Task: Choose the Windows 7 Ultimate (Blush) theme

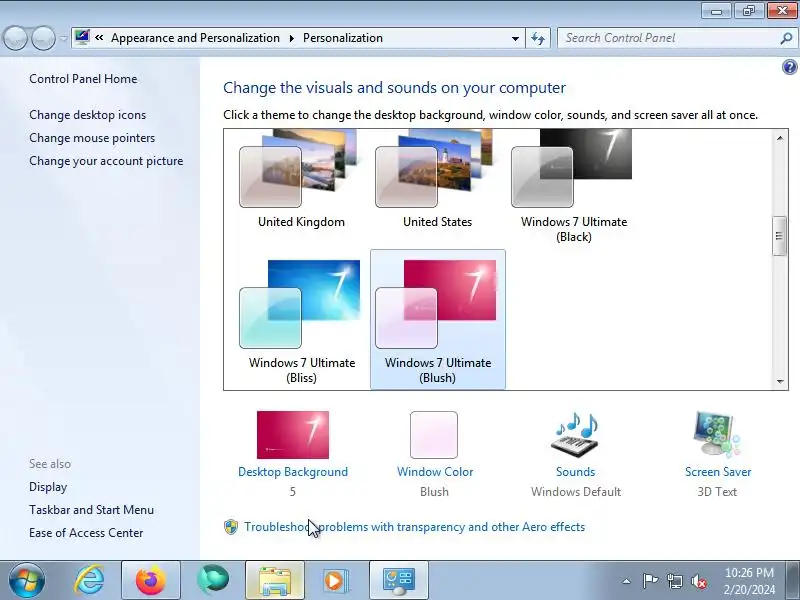Action: coord(437,320)
